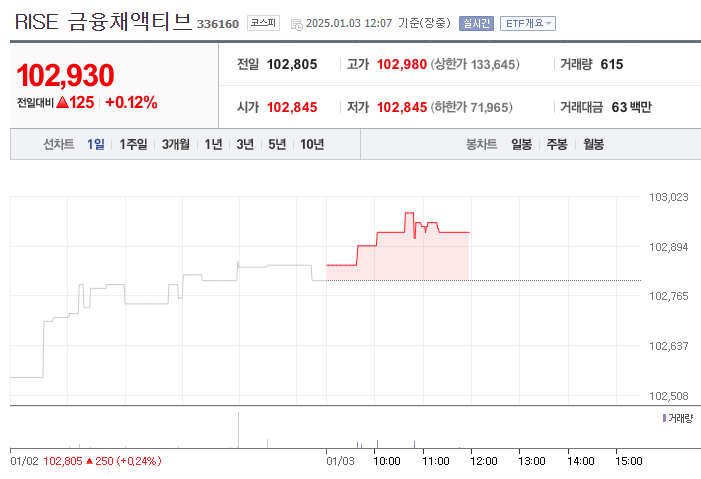Click the 봉차트 label
Screen dimensions: 701x479
click(x=481, y=144)
